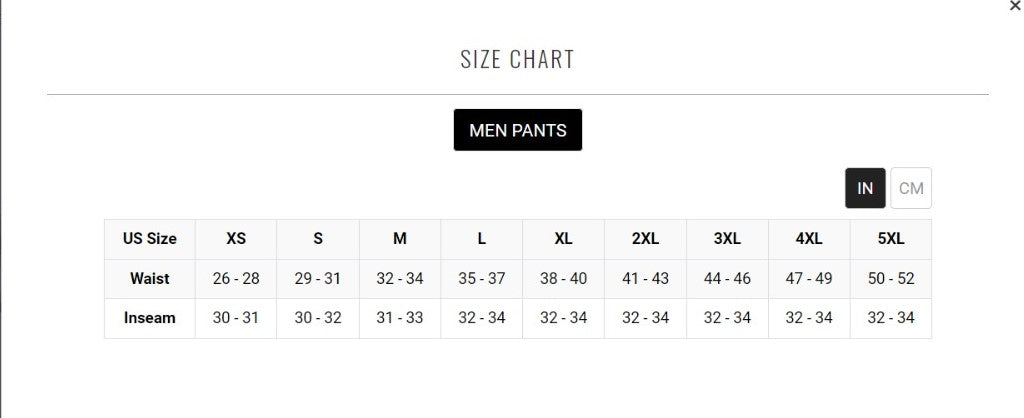Switch units to inches (IN)

click(865, 188)
